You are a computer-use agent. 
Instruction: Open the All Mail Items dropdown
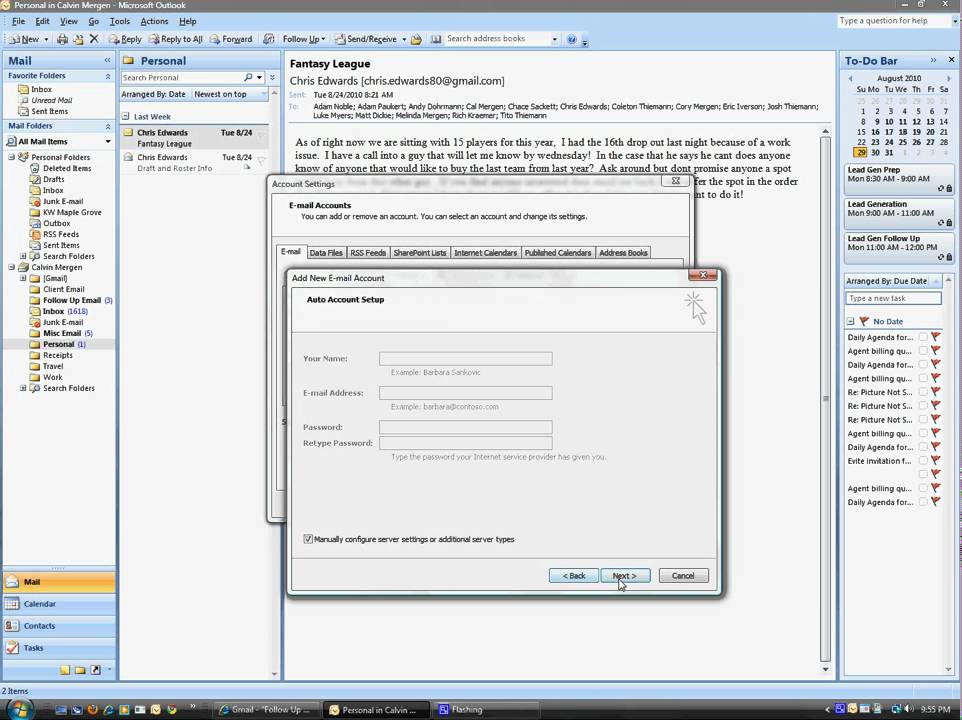tap(108, 142)
